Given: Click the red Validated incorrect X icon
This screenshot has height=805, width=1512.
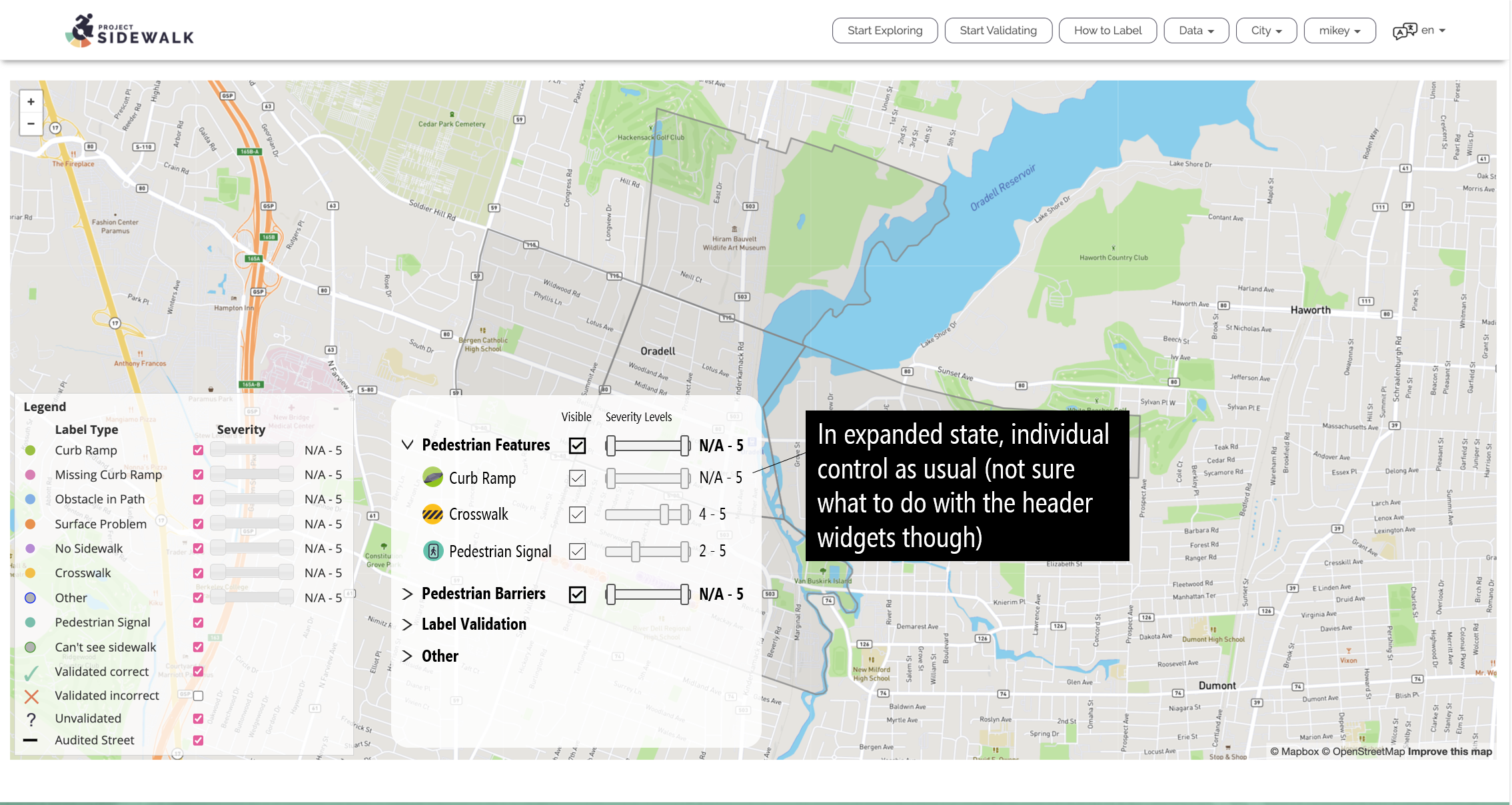Looking at the screenshot, I should pyautogui.click(x=31, y=695).
